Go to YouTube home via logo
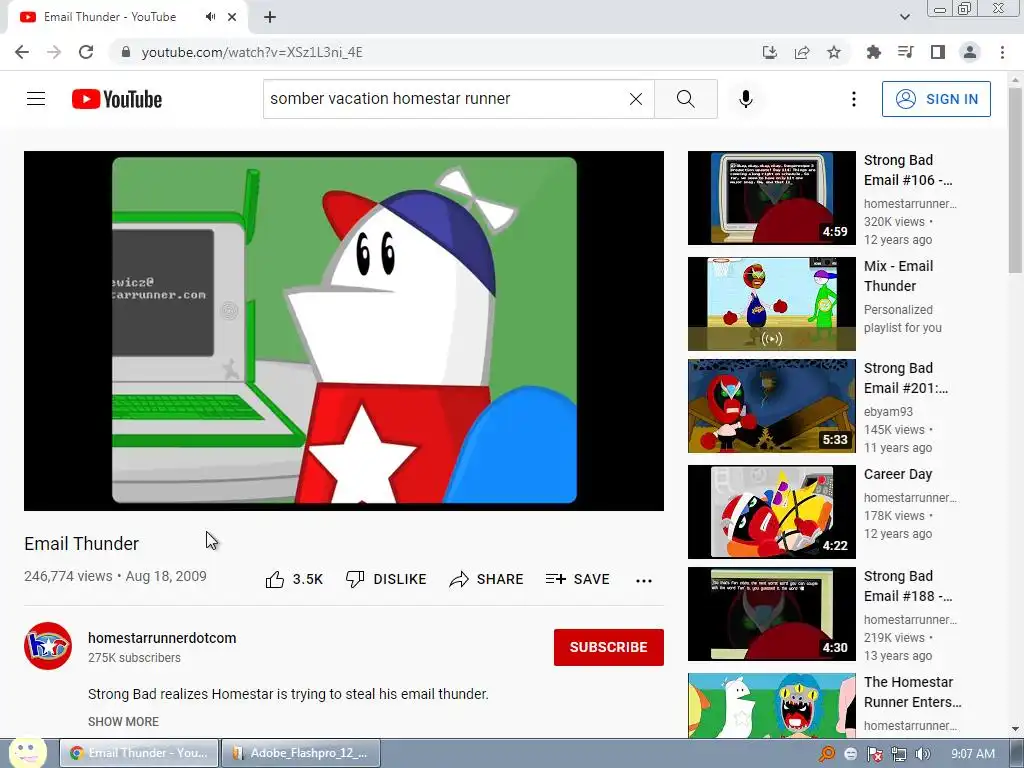Viewport: 1024px width, 768px height. coord(117,99)
